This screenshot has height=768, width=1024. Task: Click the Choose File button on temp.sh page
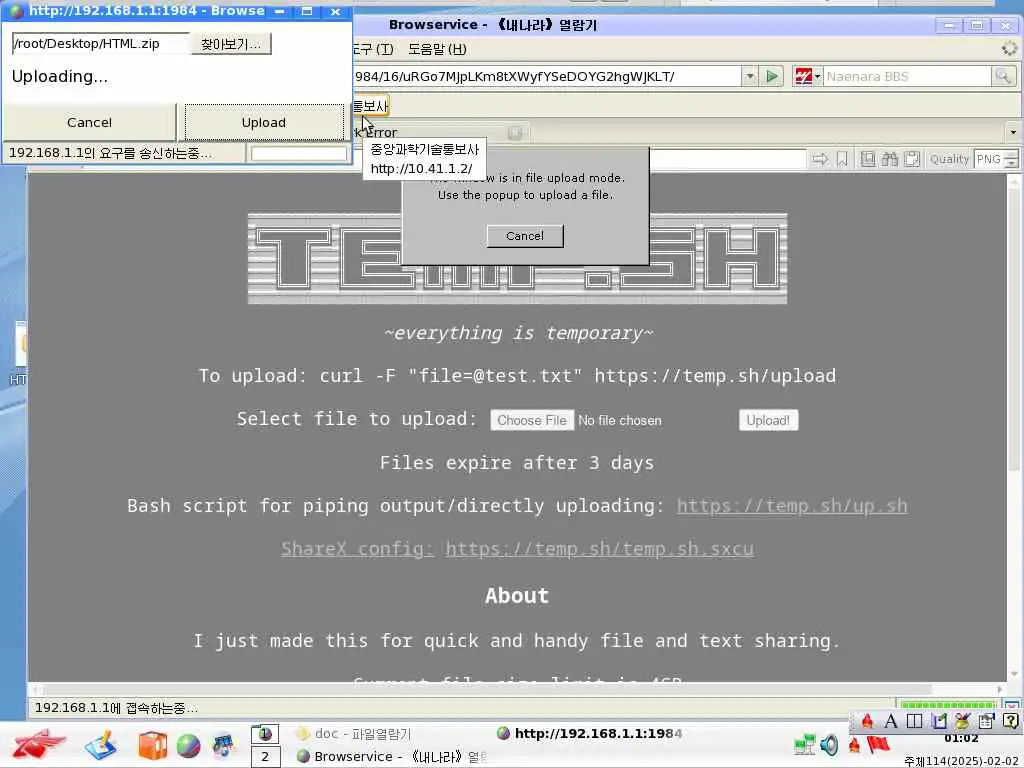coord(532,421)
